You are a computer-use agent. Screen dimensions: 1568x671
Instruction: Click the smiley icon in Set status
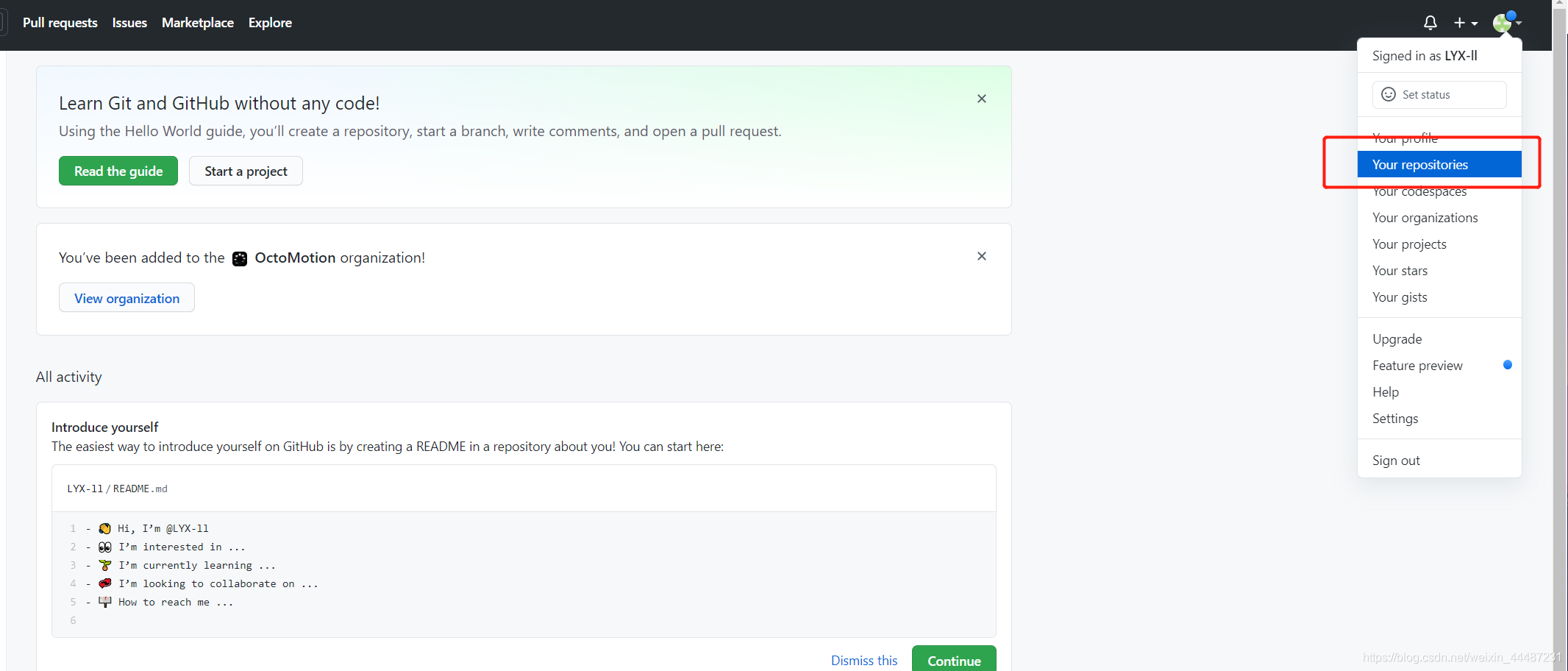point(1388,94)
